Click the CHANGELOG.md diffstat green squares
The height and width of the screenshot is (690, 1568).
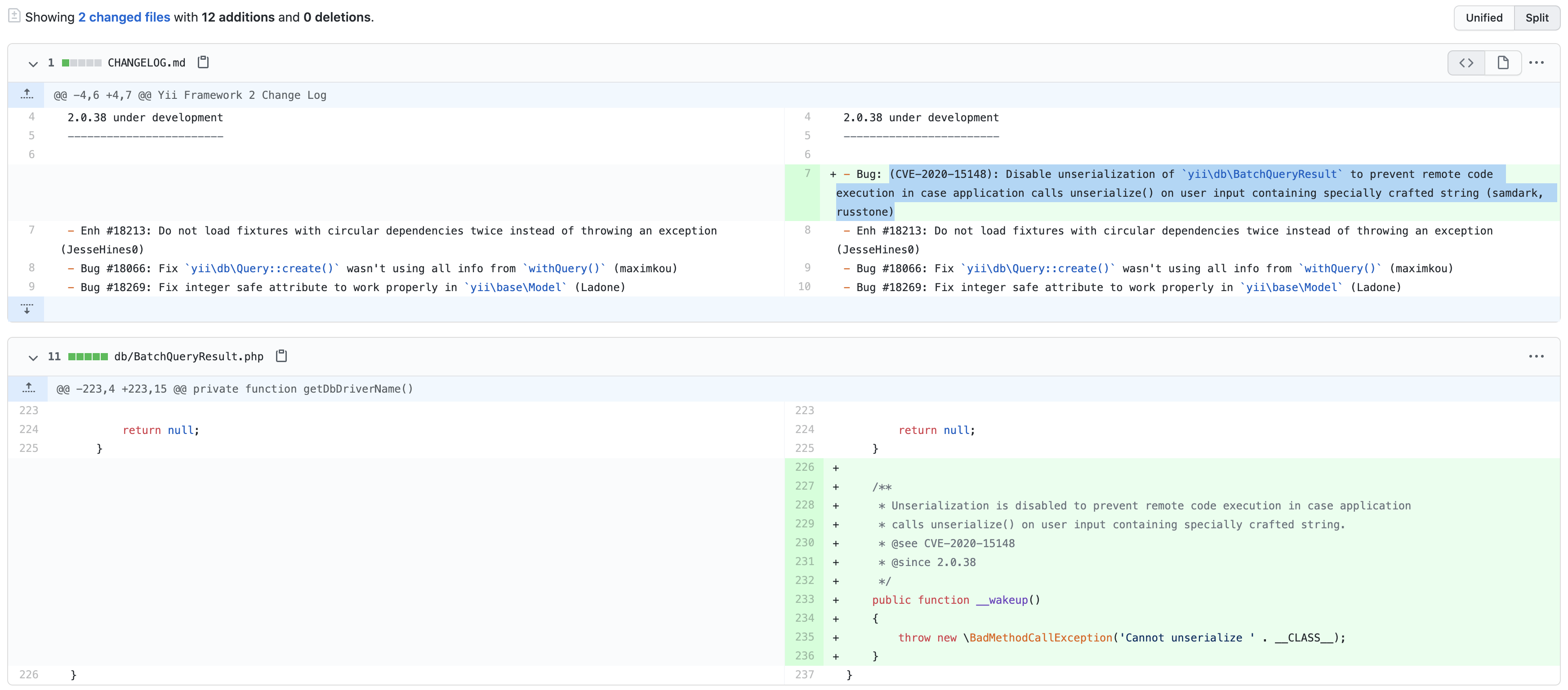click(81, 63)
